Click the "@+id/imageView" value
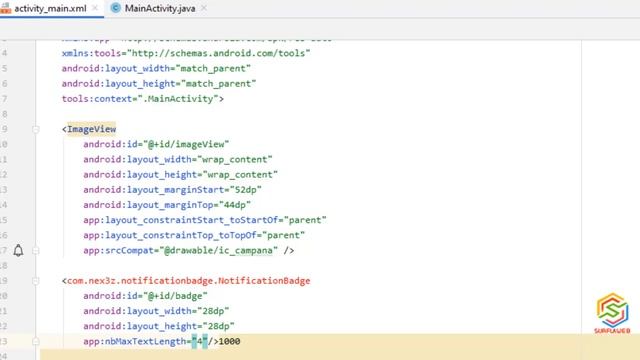Image resolution: width=640 pixels, height=360 pixels. click(x=186, y=144)
